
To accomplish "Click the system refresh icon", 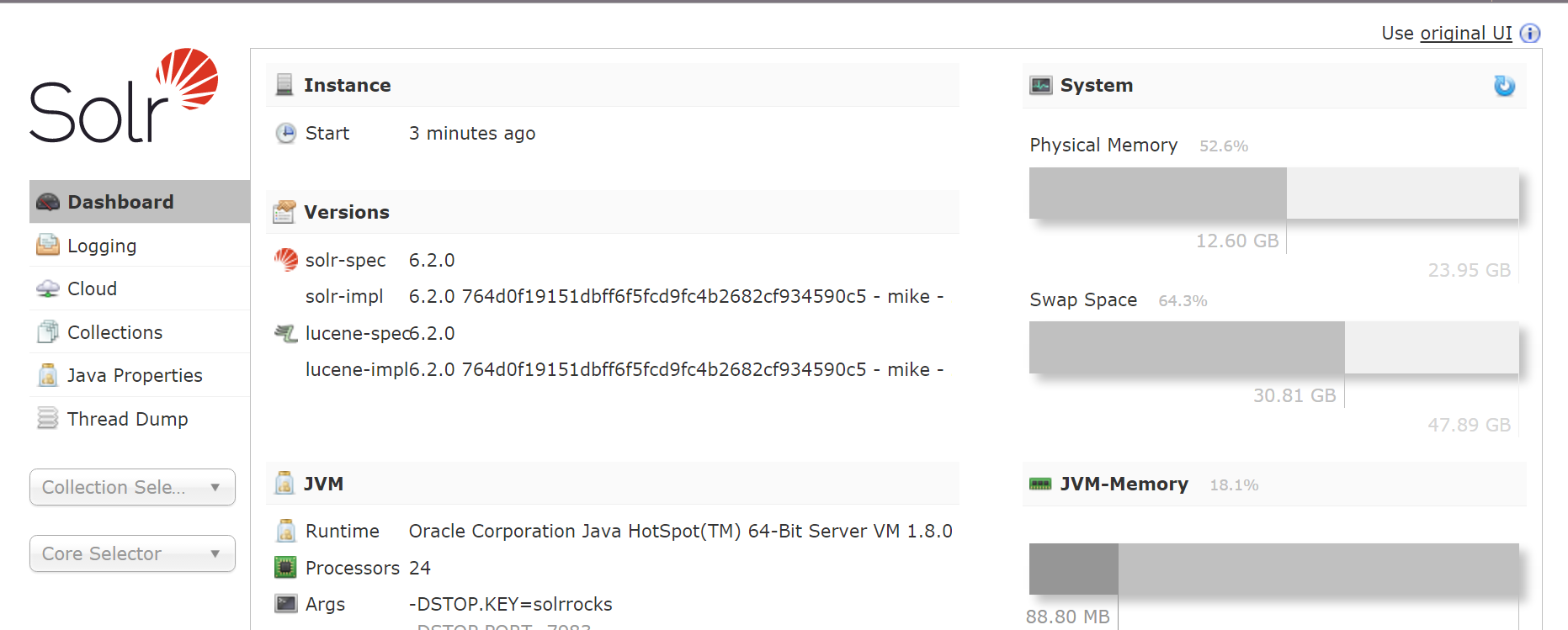I will [x=1504, y=86].
